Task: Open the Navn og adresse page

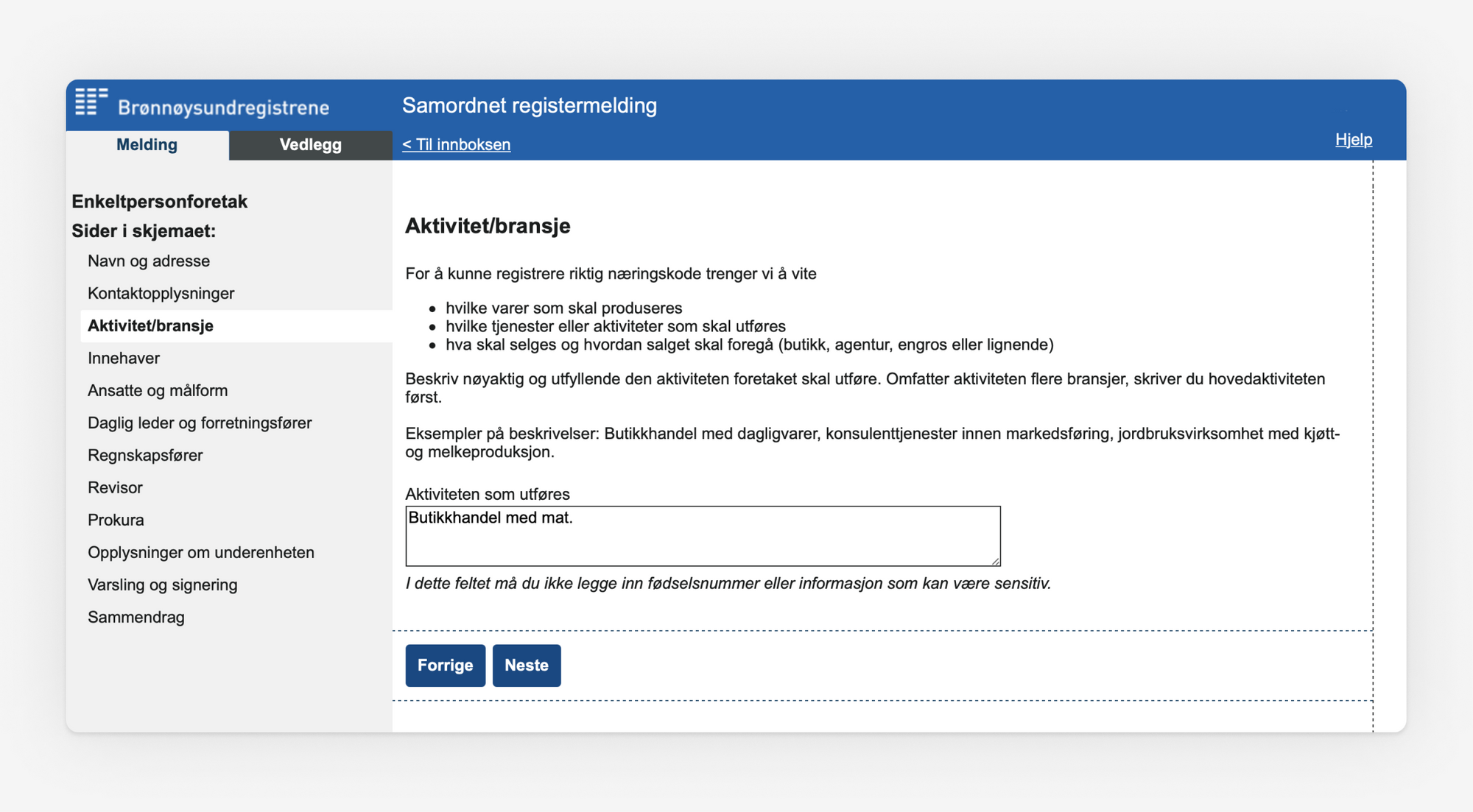Action: coord(149,261)
